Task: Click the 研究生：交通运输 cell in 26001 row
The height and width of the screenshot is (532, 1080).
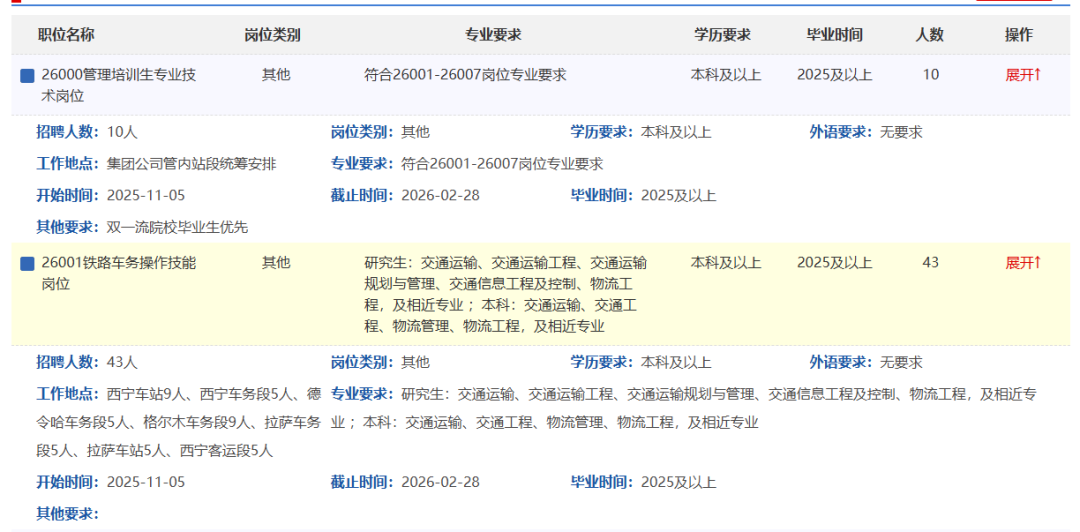Action: pyautogui.click(x=506, y=294)
